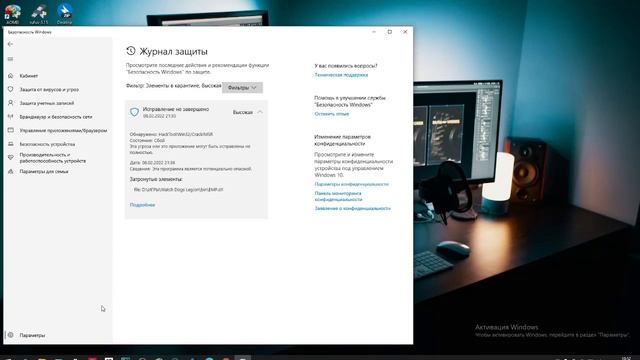Maximize the Windows Security window
The height and width of the screenshot is (360, 640).
tap(389, 32)
